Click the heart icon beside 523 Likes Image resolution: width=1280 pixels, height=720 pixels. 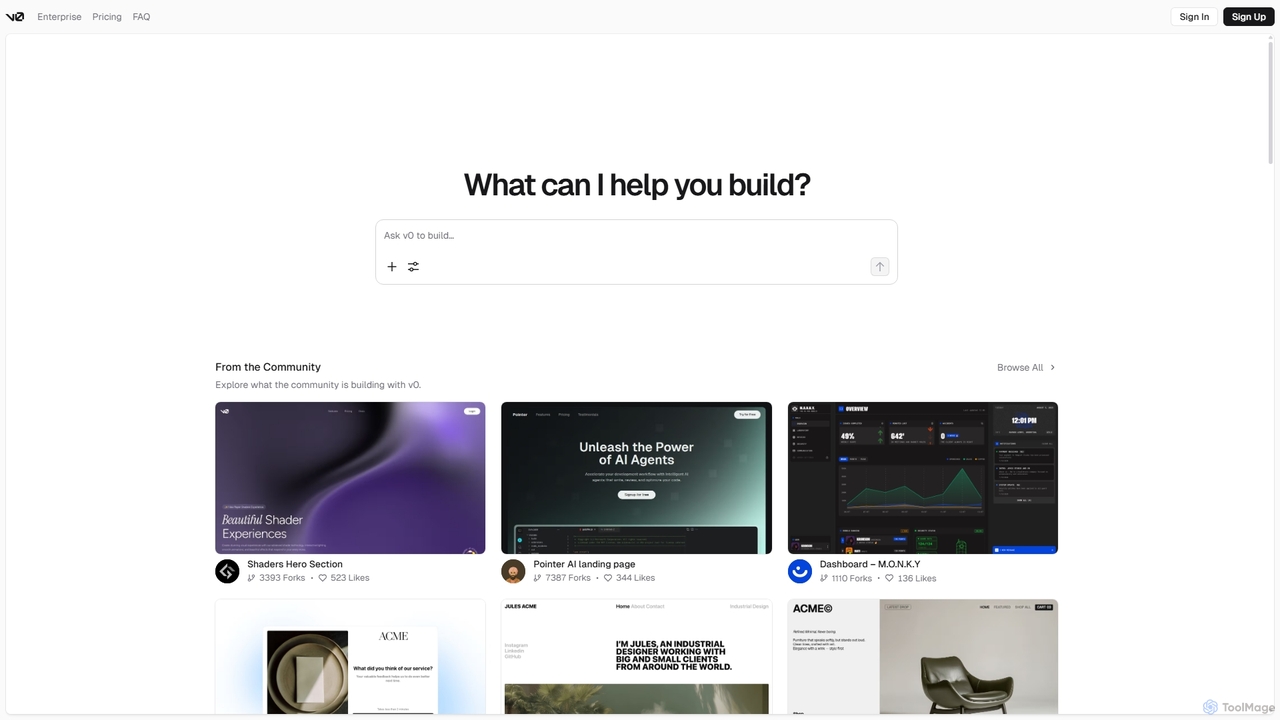pyautogui.click(x=323, y=578)
